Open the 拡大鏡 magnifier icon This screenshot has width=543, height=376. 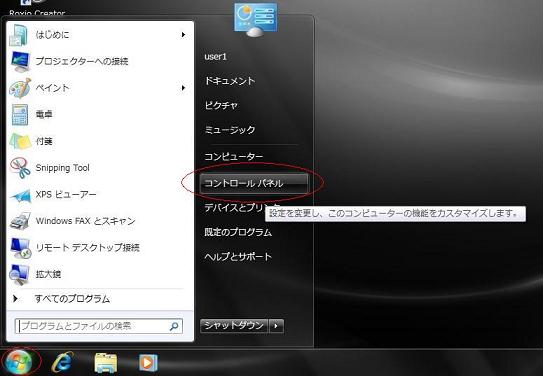19,275
